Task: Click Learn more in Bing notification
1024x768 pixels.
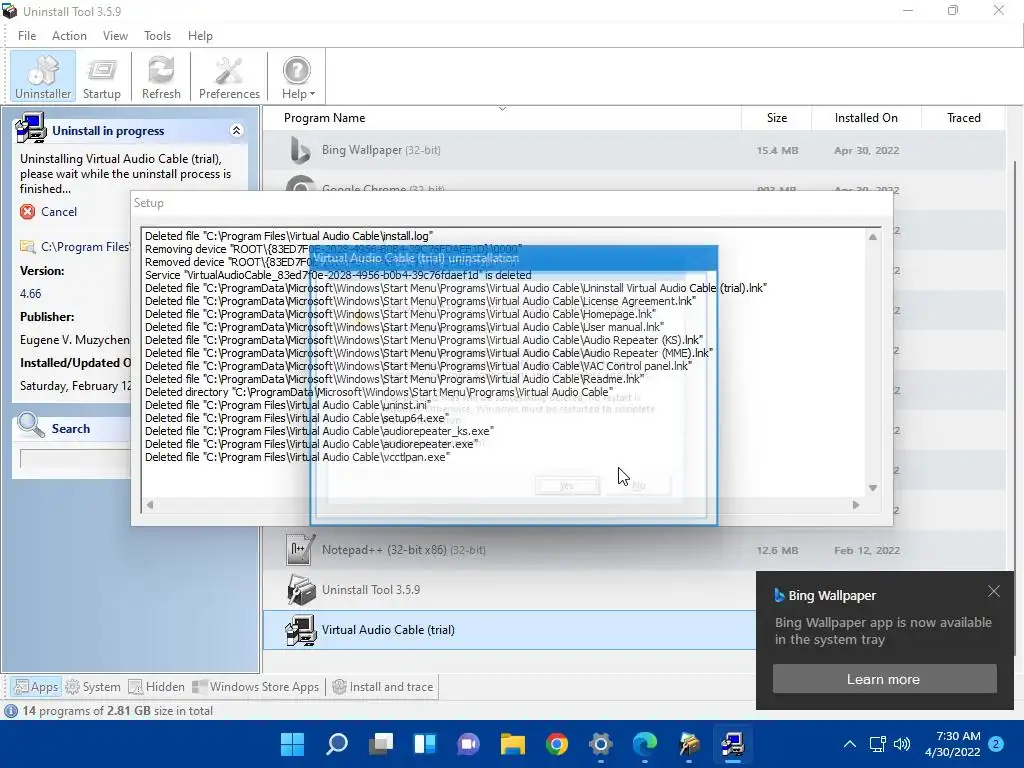Action: pos(884,679)
